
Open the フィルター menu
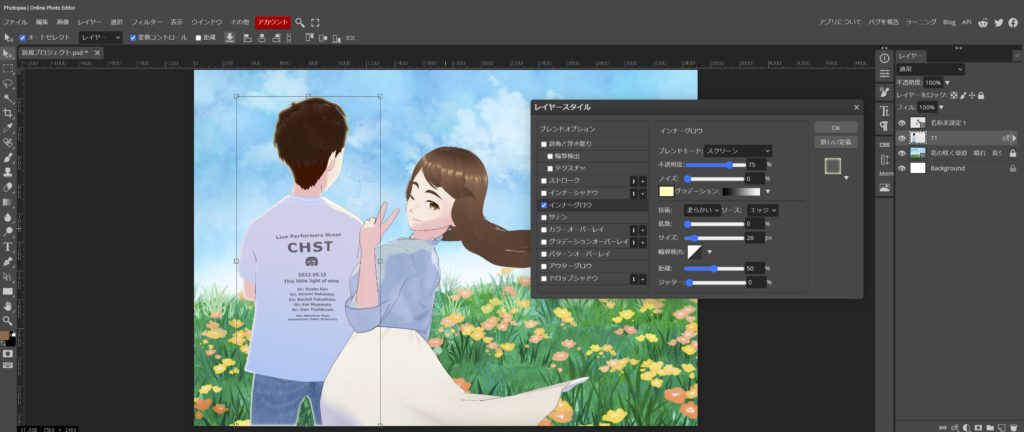(x=147, y=21)
